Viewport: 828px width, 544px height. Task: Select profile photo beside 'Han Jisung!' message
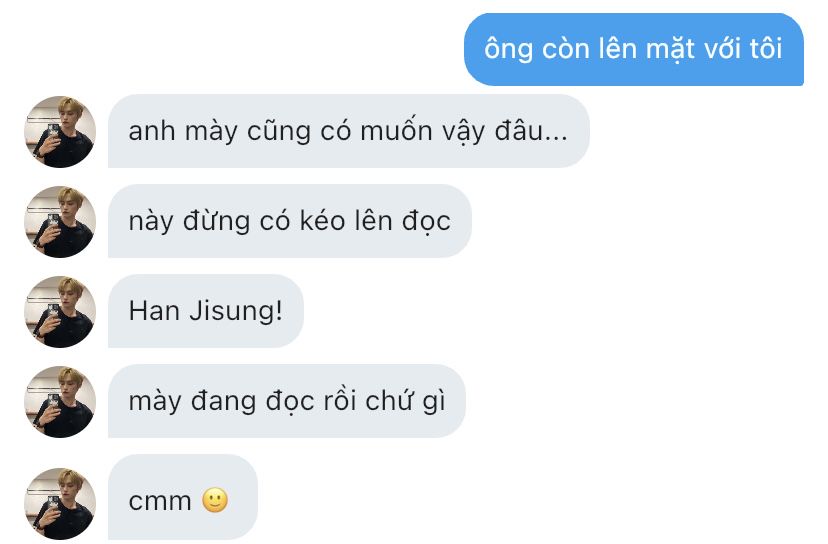(60, 312)
